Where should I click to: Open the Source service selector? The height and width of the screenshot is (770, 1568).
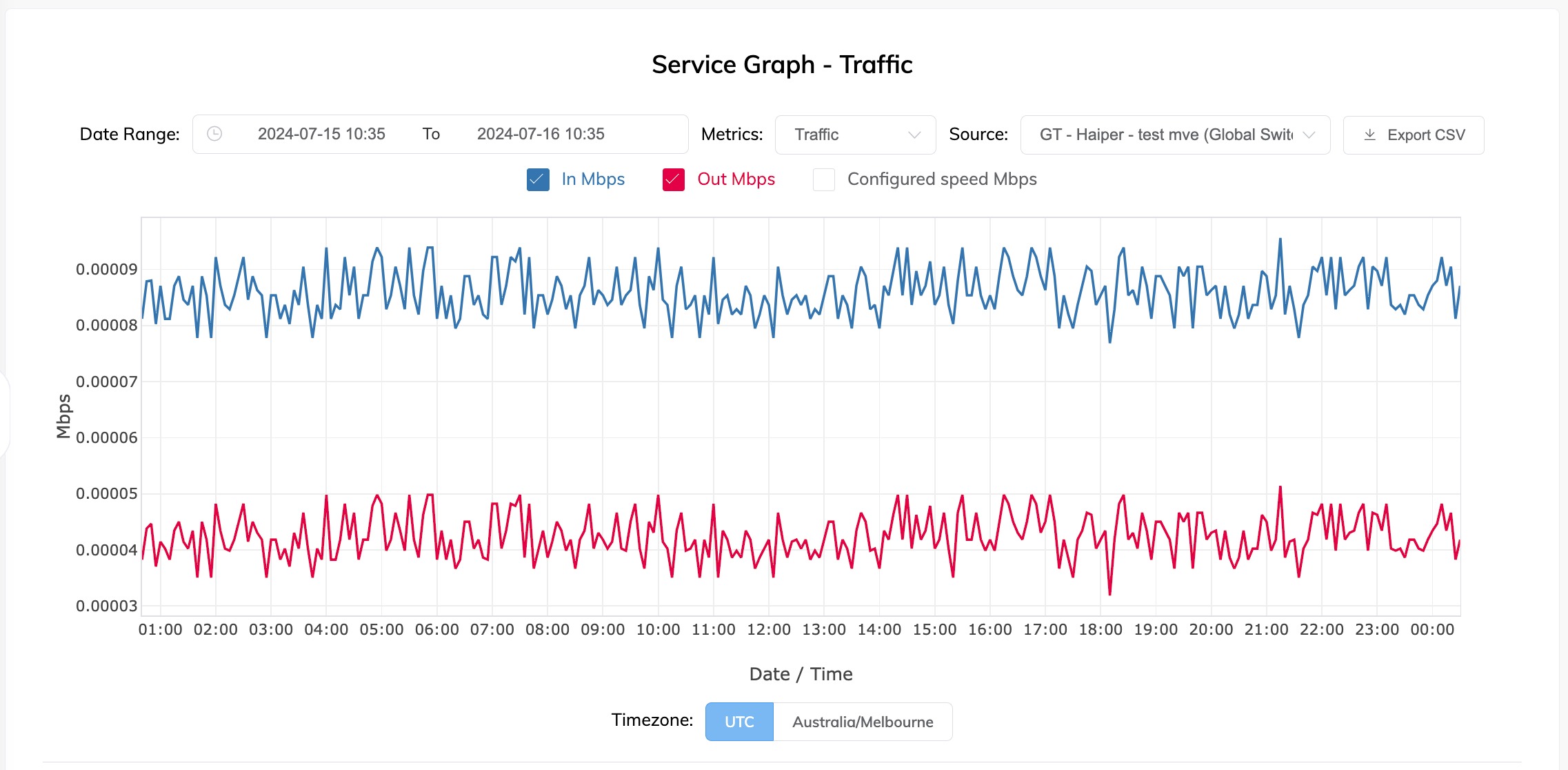1174,135
